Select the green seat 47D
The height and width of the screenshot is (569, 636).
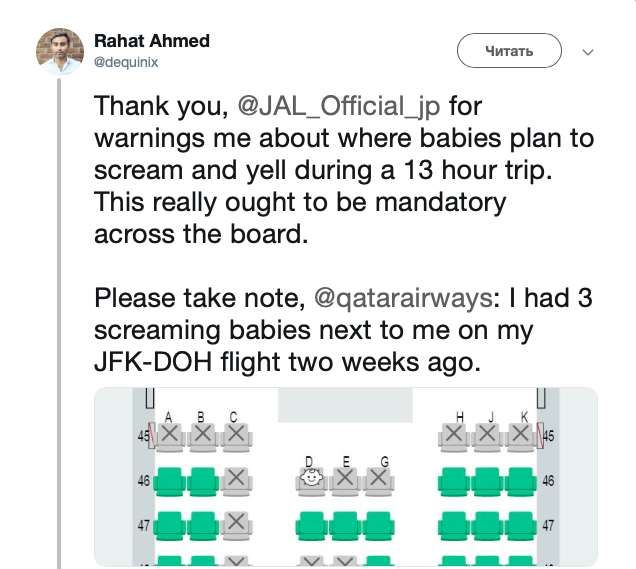pos(312,524)
